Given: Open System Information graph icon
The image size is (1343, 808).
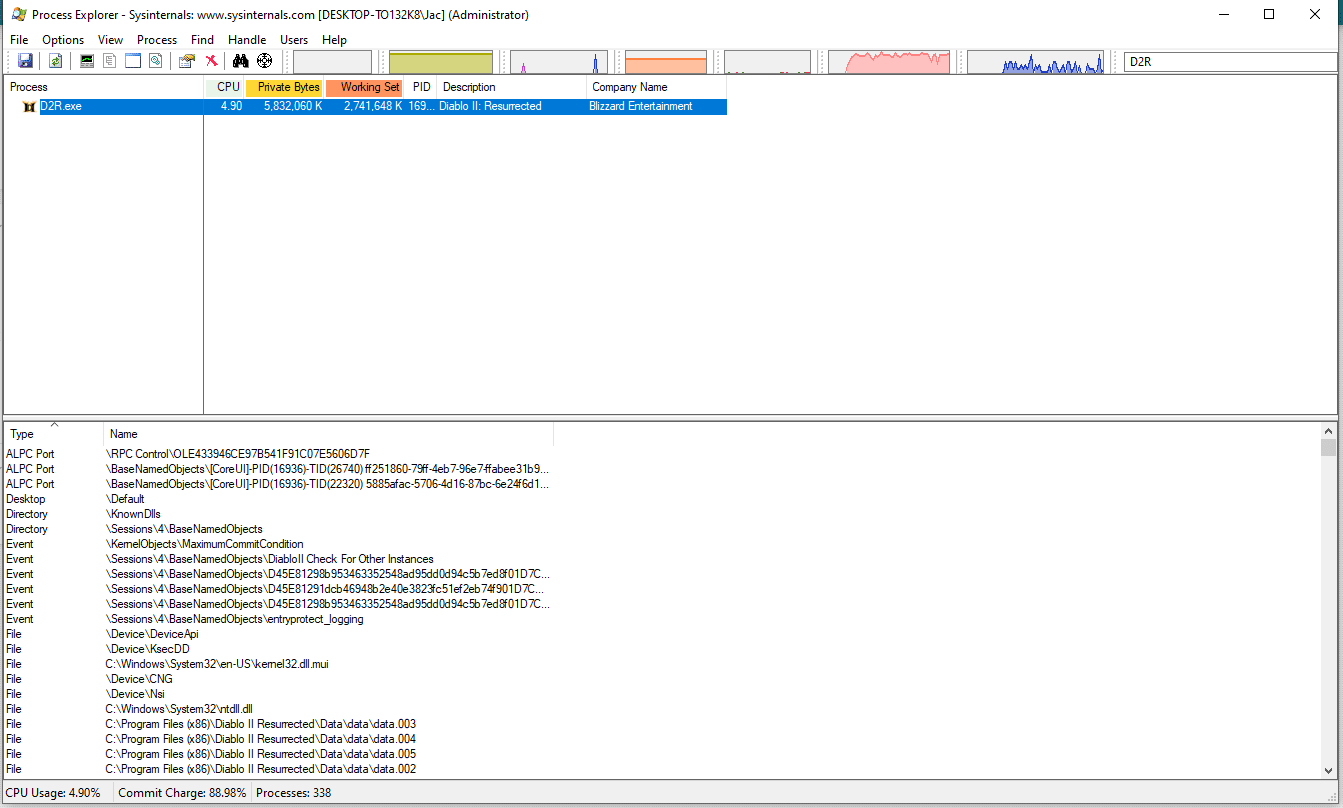Looking at the screenshot, I should pos(87,61).
